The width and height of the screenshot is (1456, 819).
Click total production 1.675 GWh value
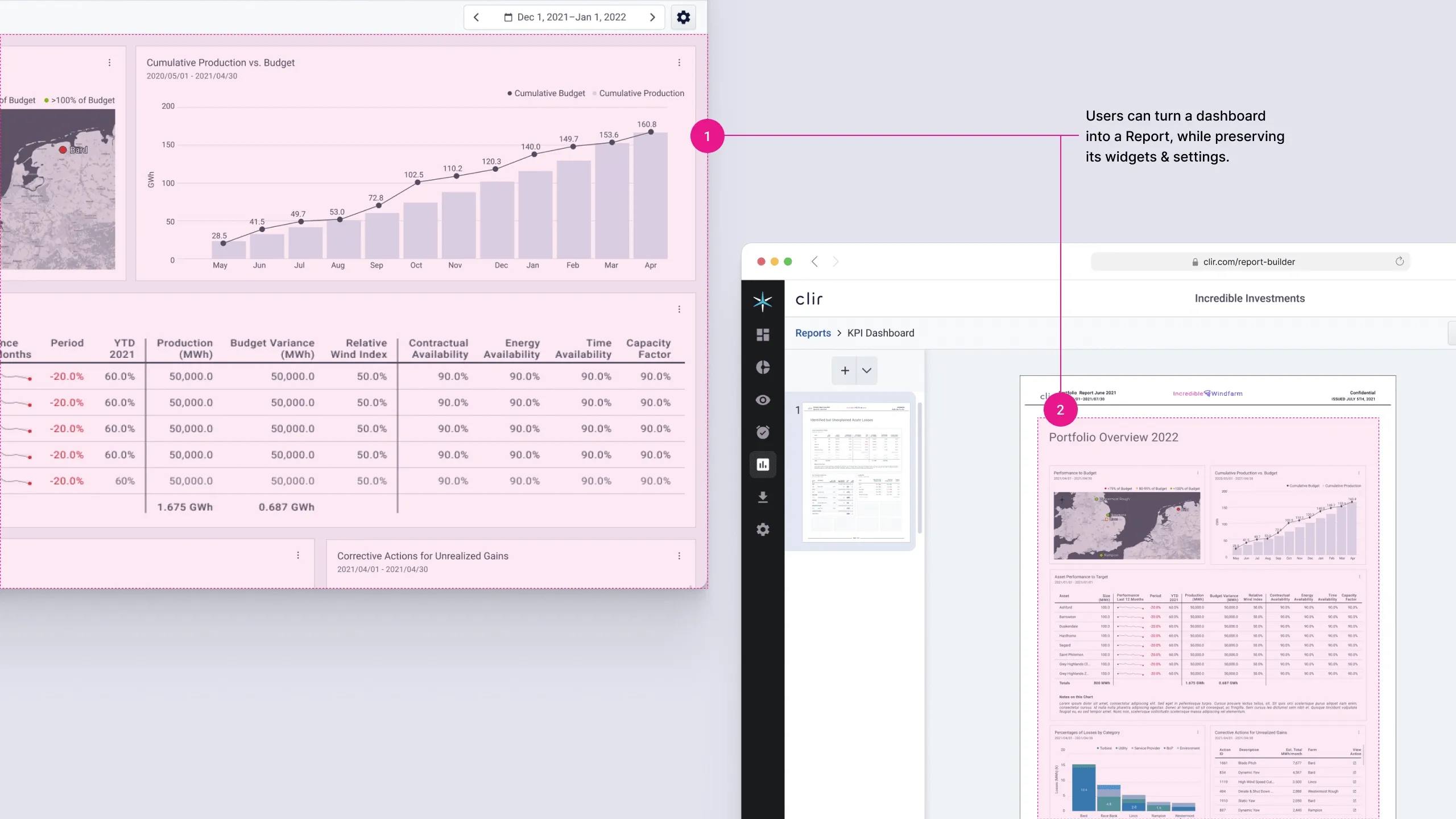point(185,507)
